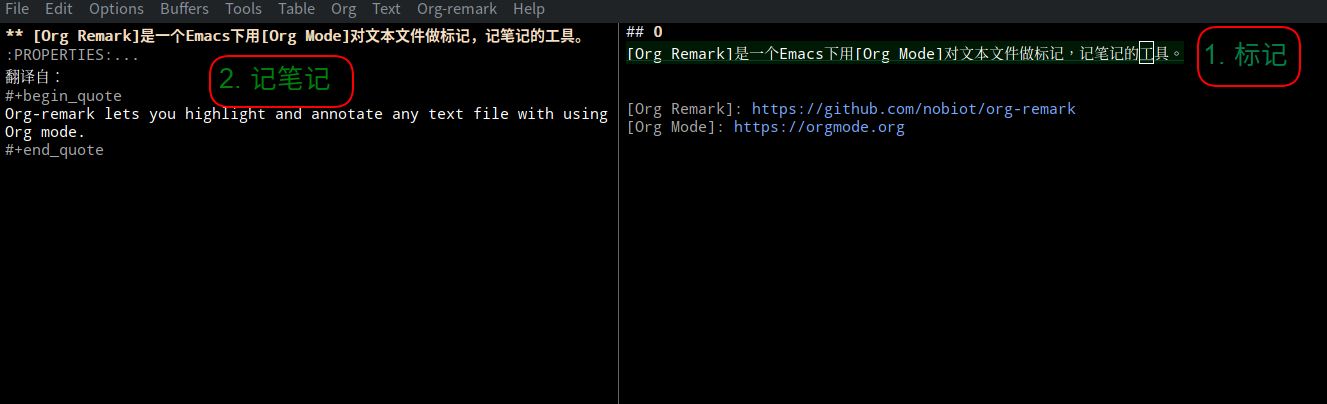Follow the https://orgmode.org link

coord(819,127)
